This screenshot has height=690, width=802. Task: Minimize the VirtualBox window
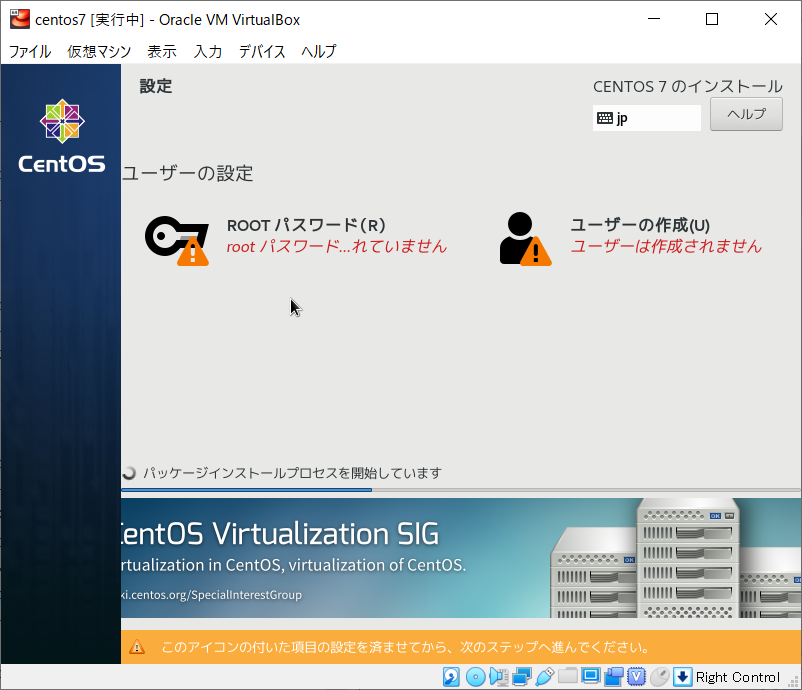click(x=654, y=19)
